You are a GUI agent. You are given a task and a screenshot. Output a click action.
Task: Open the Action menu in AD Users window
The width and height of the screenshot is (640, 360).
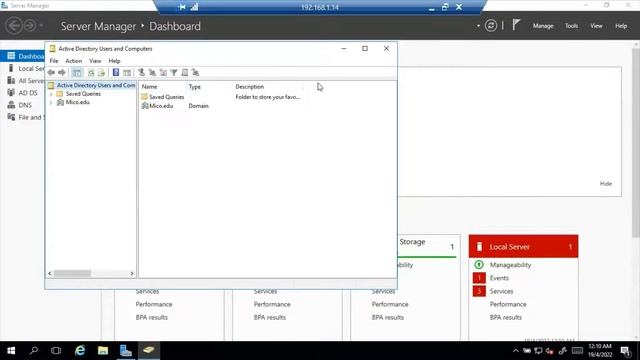point(74,61)
